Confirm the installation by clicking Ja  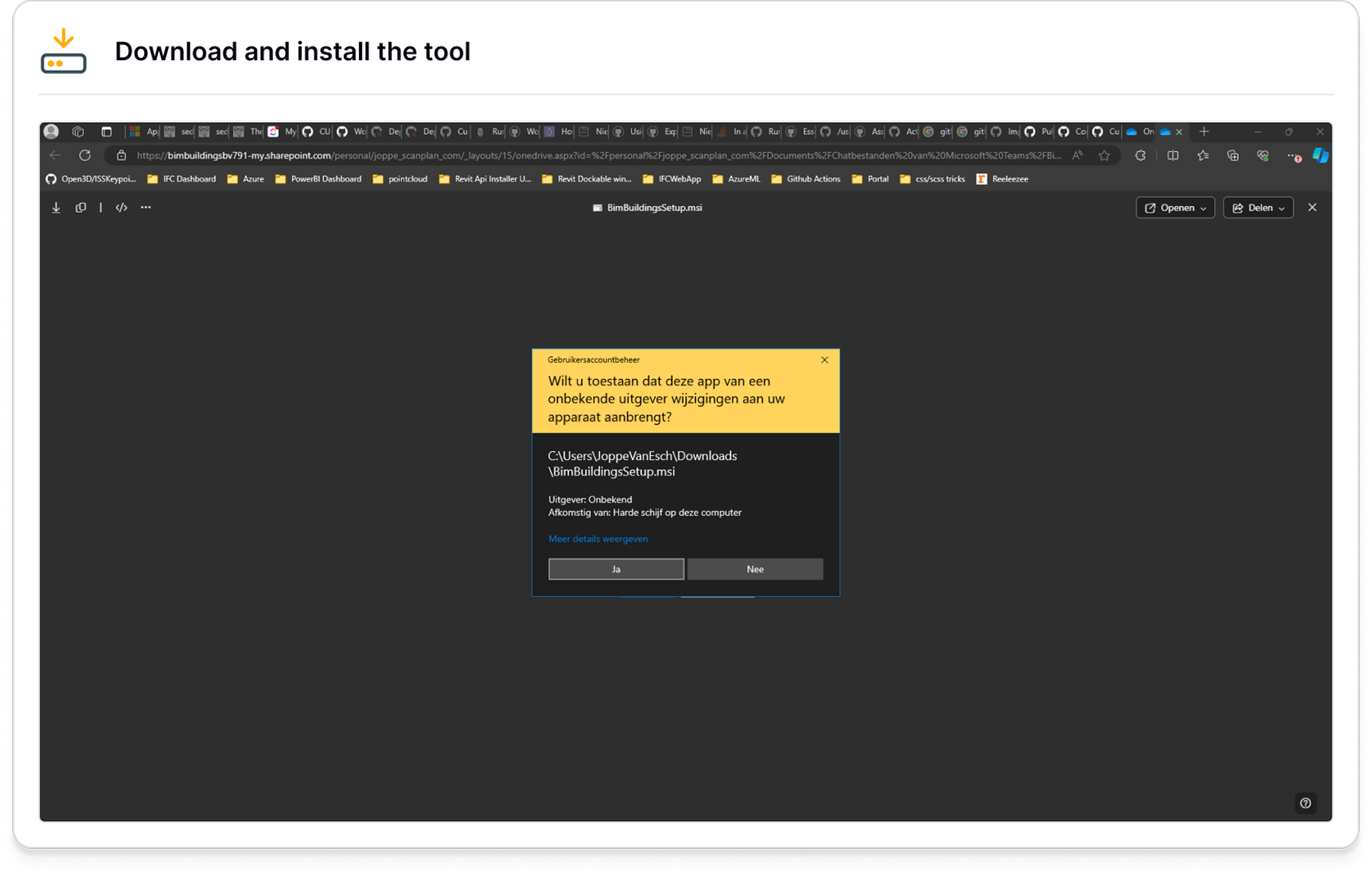click(615, 569)
